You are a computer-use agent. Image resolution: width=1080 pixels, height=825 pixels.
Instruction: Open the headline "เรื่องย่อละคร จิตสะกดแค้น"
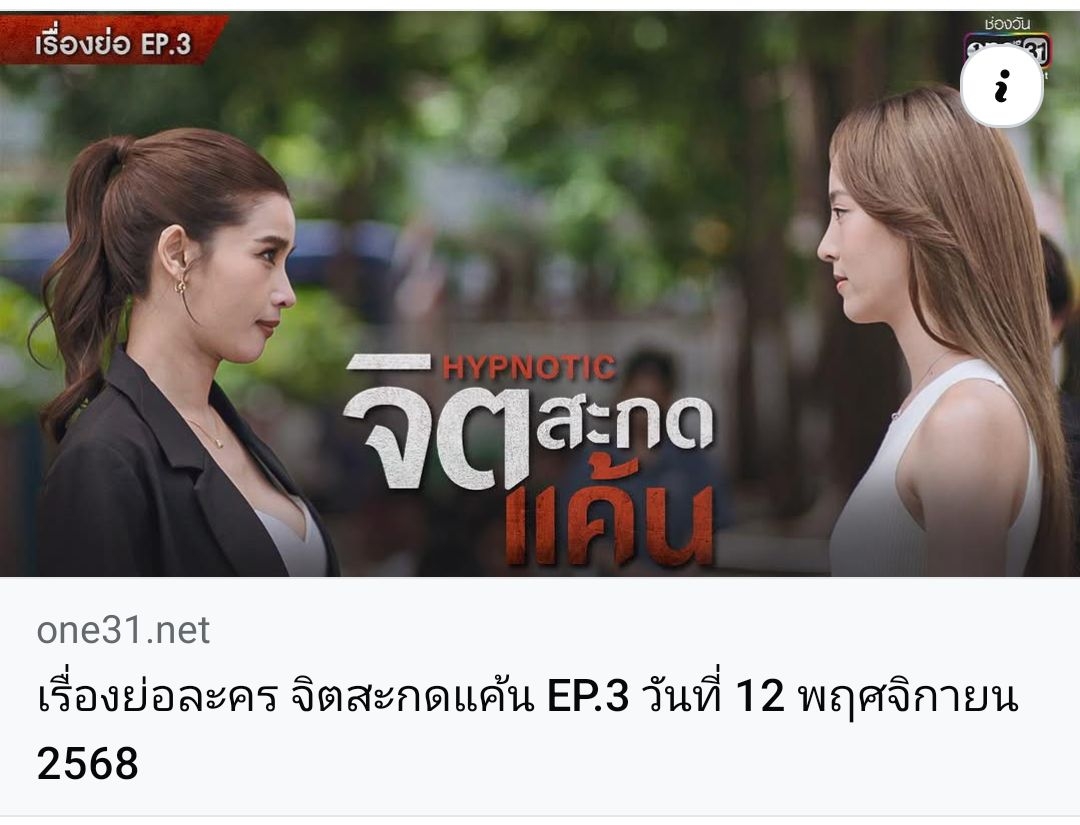(x=285, y=696)
